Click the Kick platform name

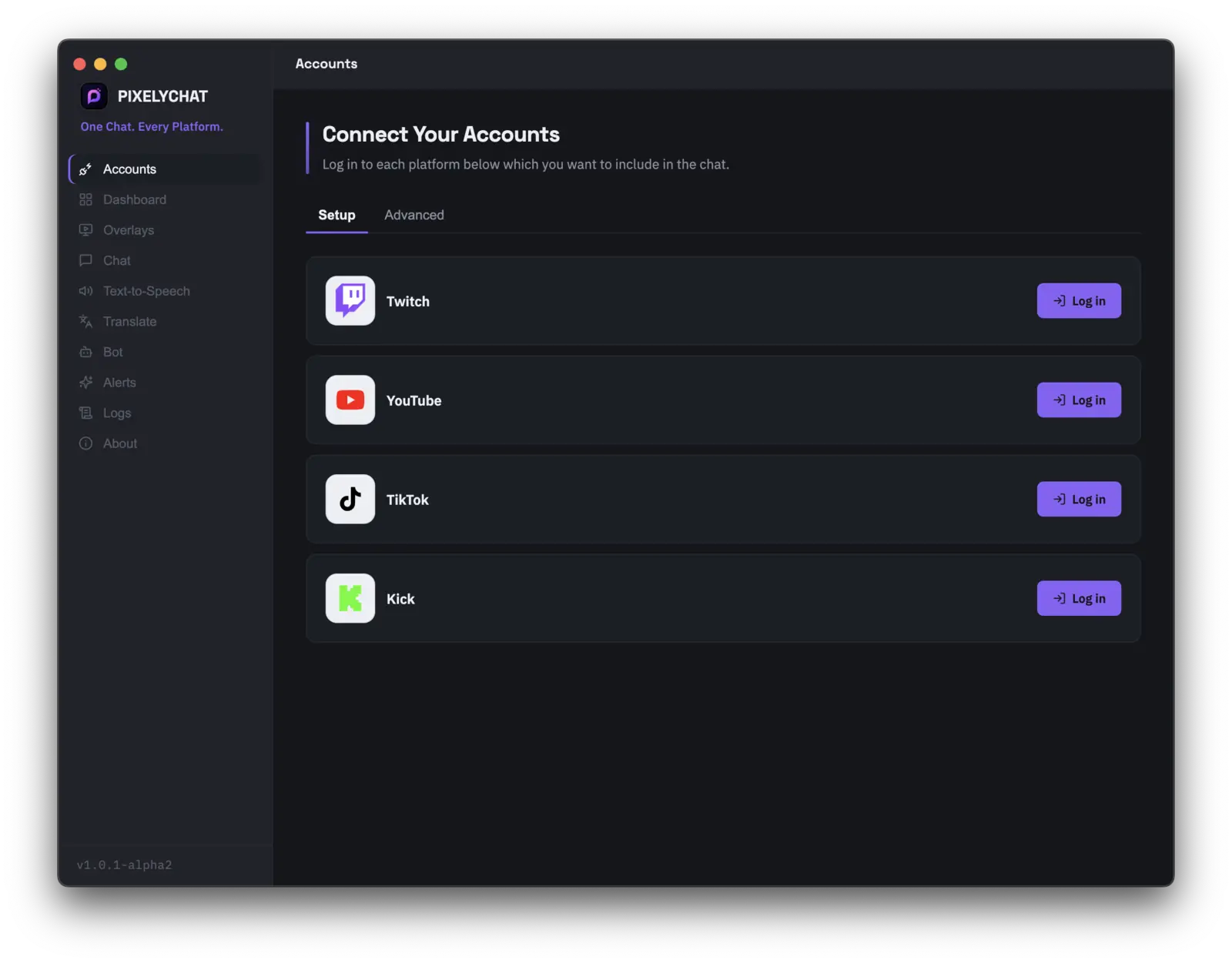(400, 599)
